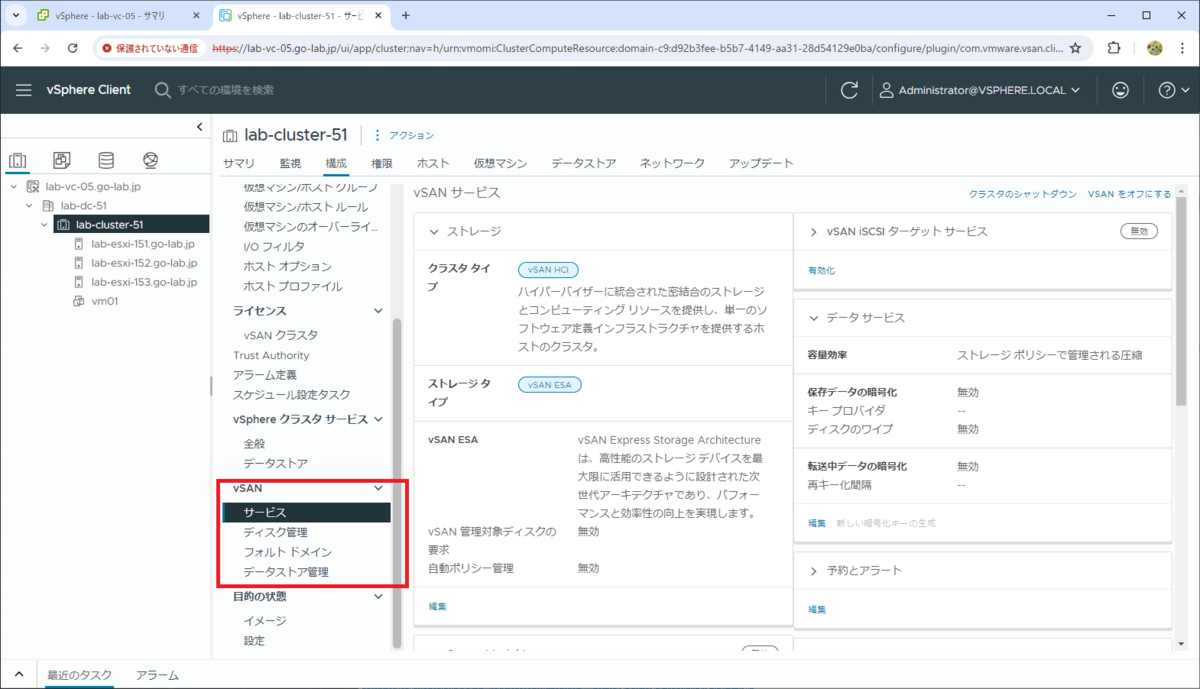This screenshot has height=689, width=1200.
Task: Open the feedback smiley icon
Action: (1121, 90)
